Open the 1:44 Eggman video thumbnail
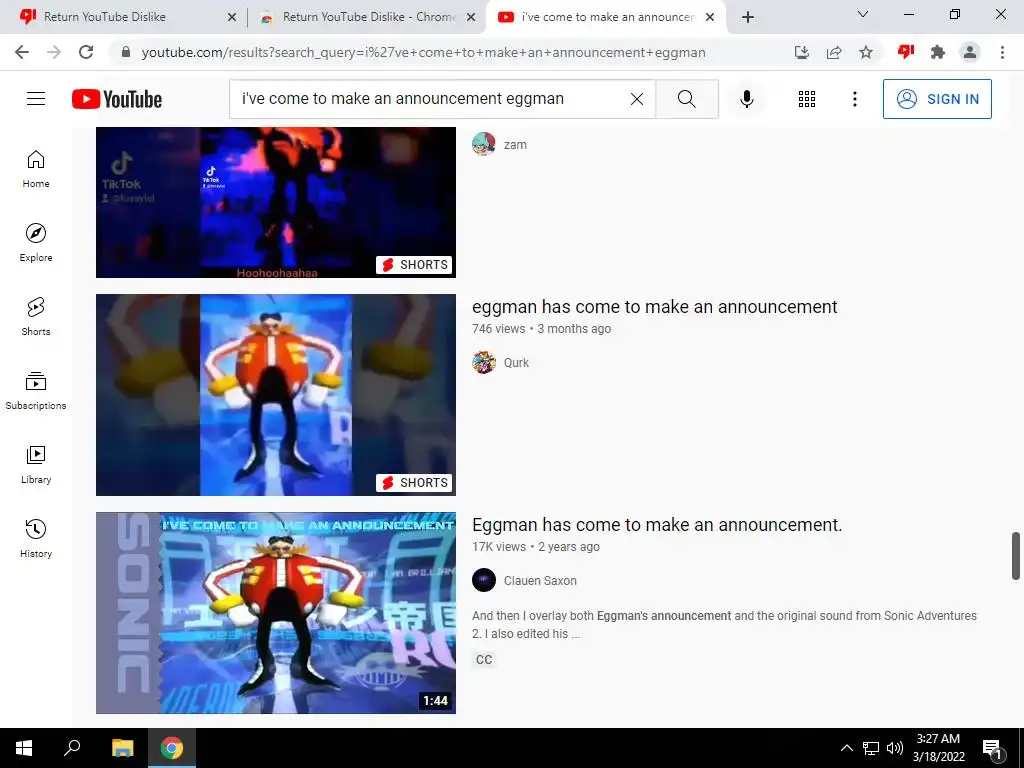1024x768 pixels. pyautogui.click(x=276, y=613)
